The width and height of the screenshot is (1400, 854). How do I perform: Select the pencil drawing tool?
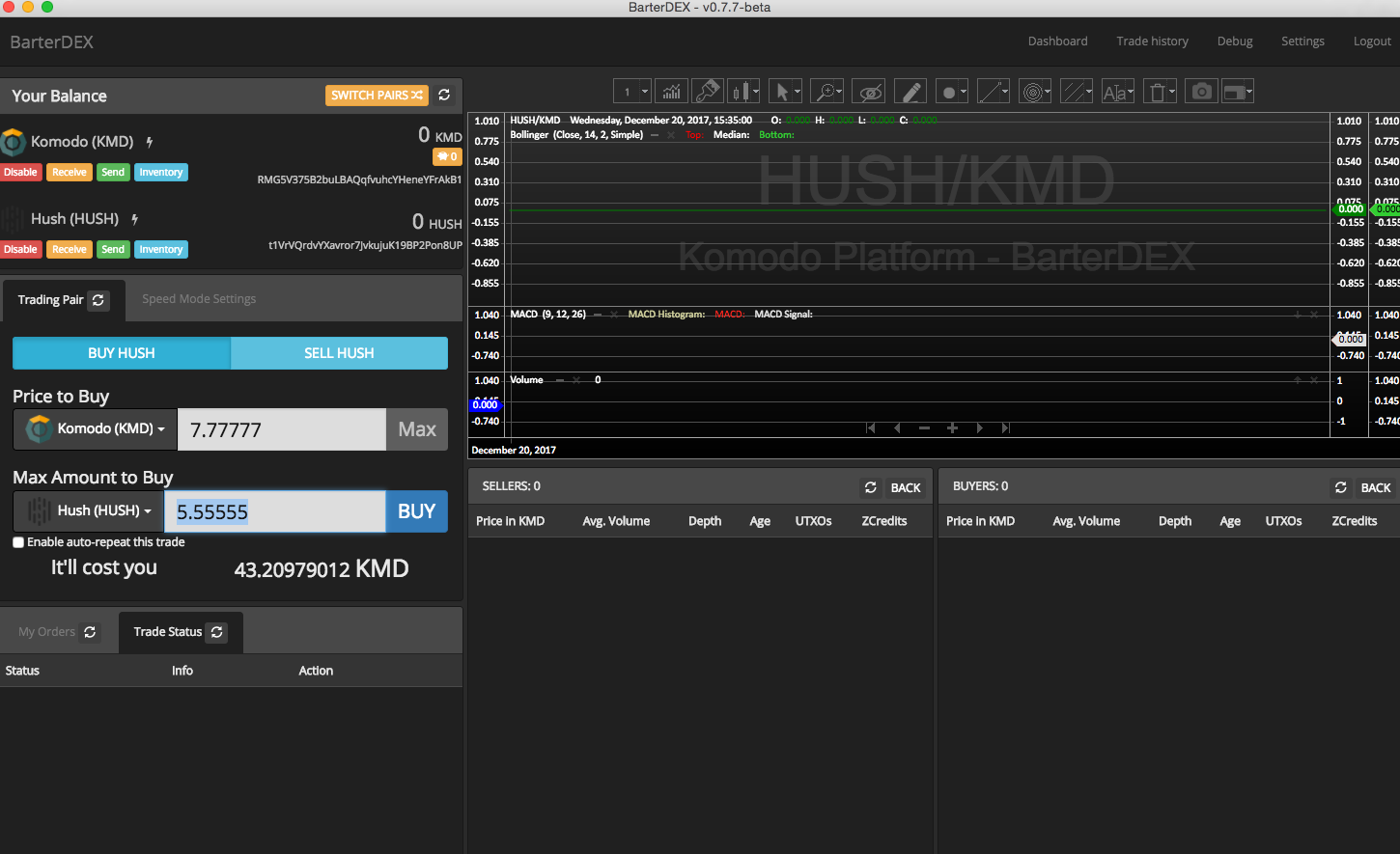(x=910, y=92)
